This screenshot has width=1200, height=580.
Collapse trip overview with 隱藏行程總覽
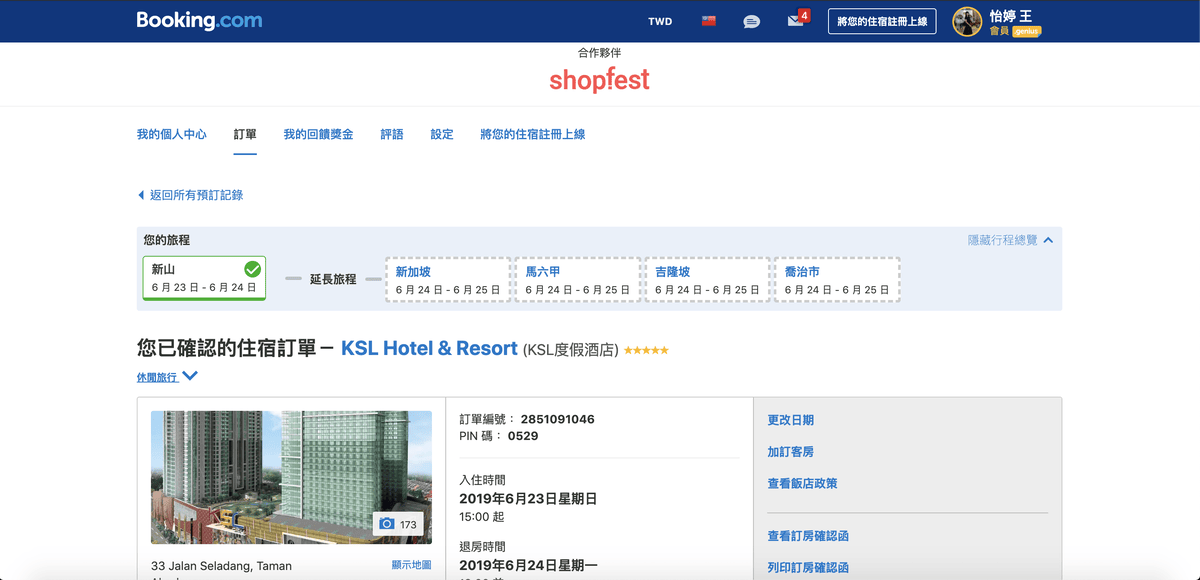(x=1010, y=240)
